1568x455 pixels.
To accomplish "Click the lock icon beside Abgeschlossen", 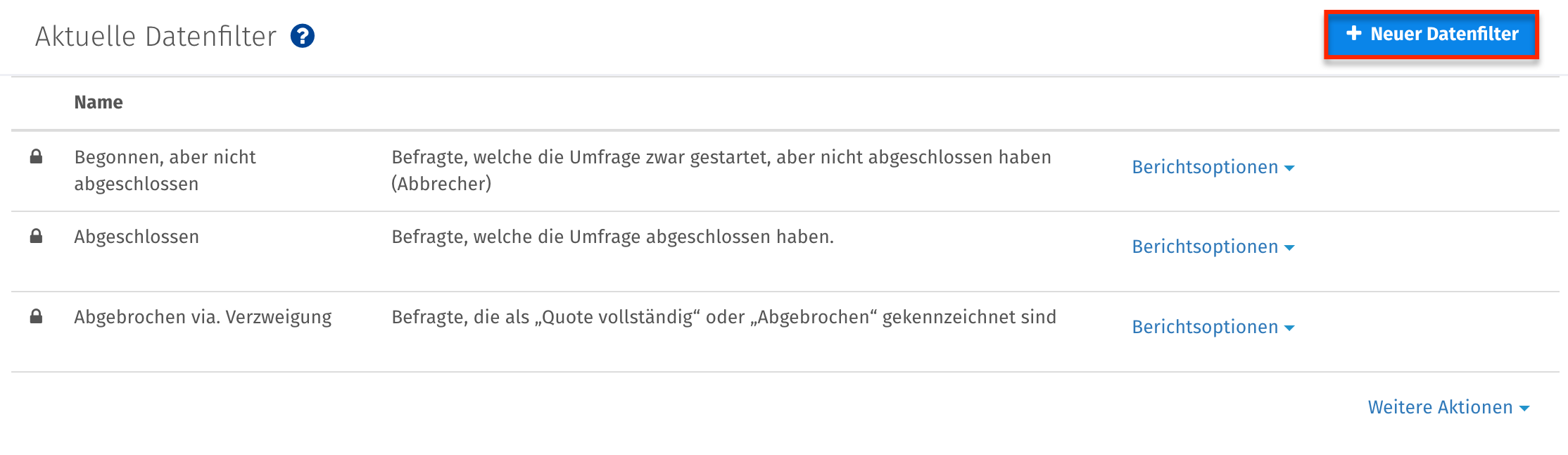I will point(36,236).
